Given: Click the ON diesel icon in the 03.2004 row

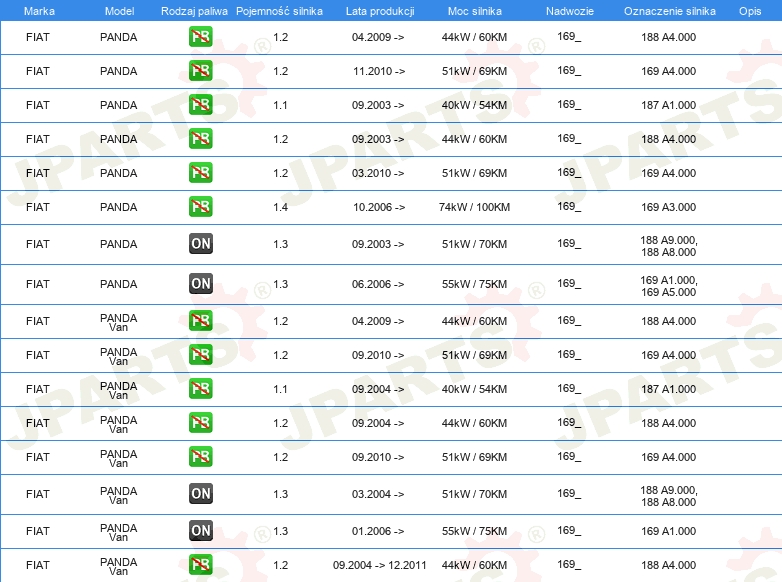Looking at the screenshot, I should 200,494.
